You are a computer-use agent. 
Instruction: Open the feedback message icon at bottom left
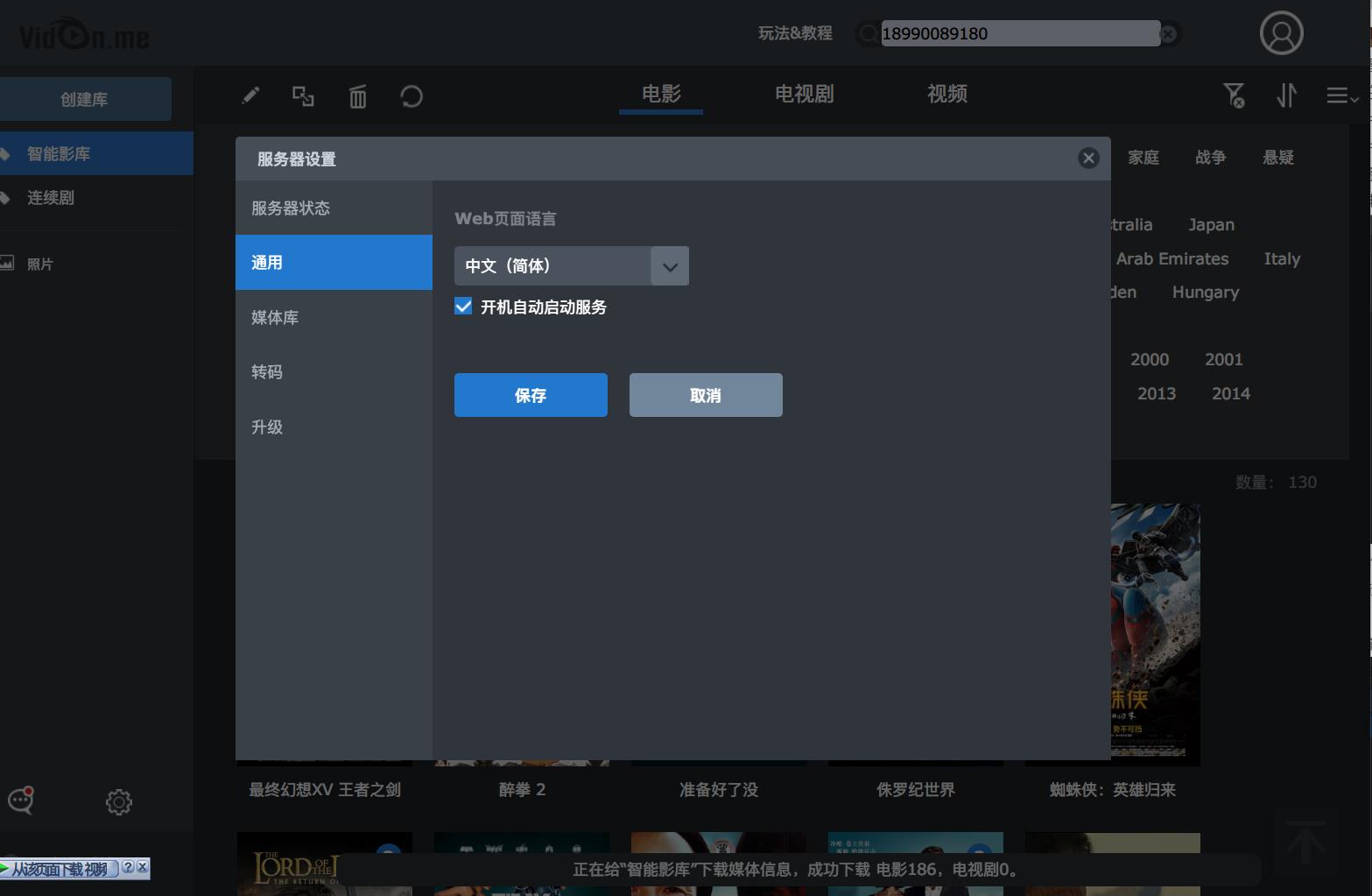coord(19,801)
